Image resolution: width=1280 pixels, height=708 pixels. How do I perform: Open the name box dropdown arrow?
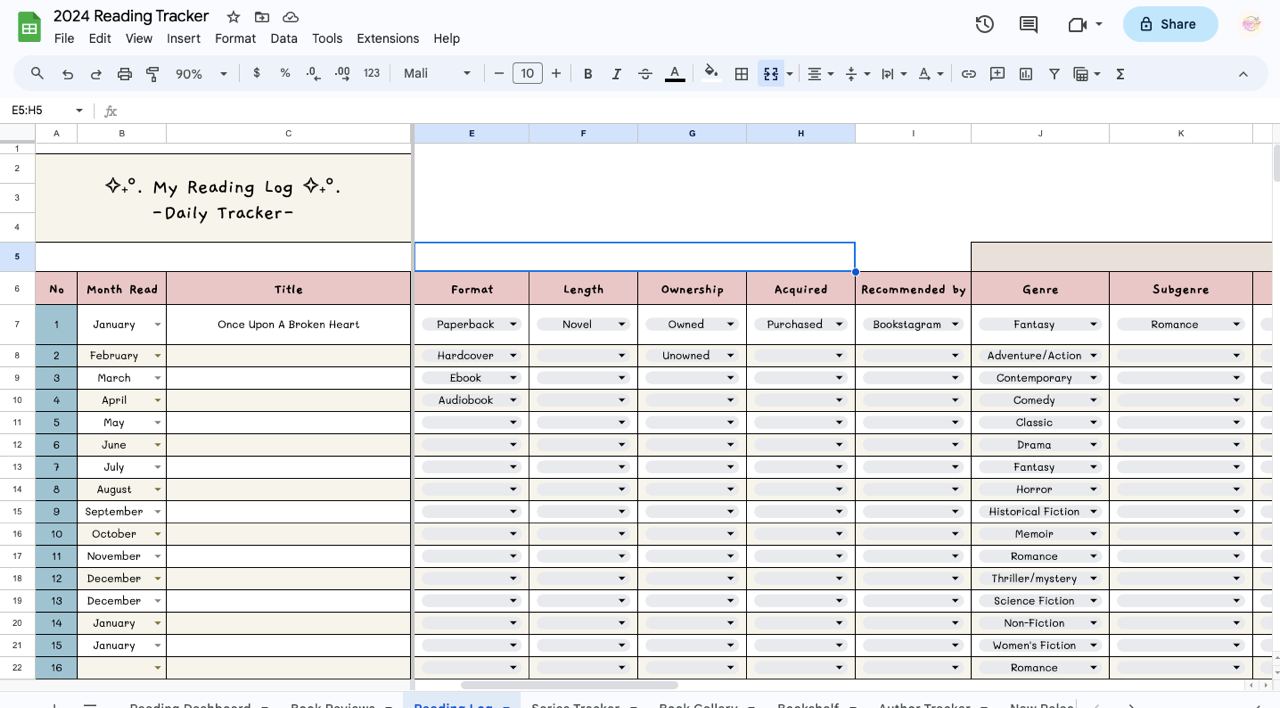[x=79, y=110]
